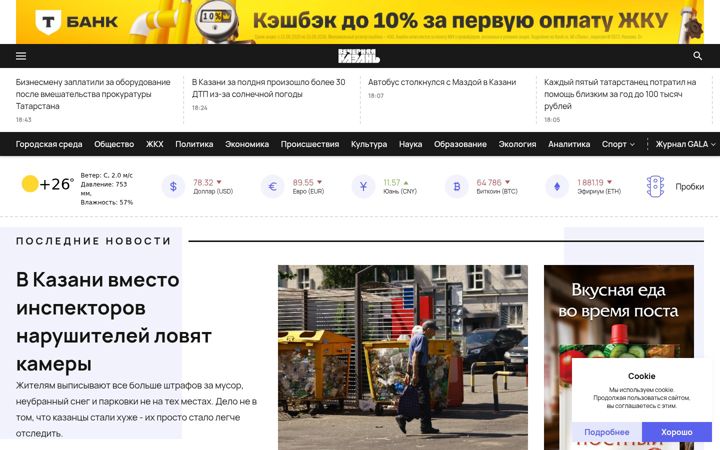Open the Наука section
720x450 pixels.
pyautogui.click(x=411, y=144)
